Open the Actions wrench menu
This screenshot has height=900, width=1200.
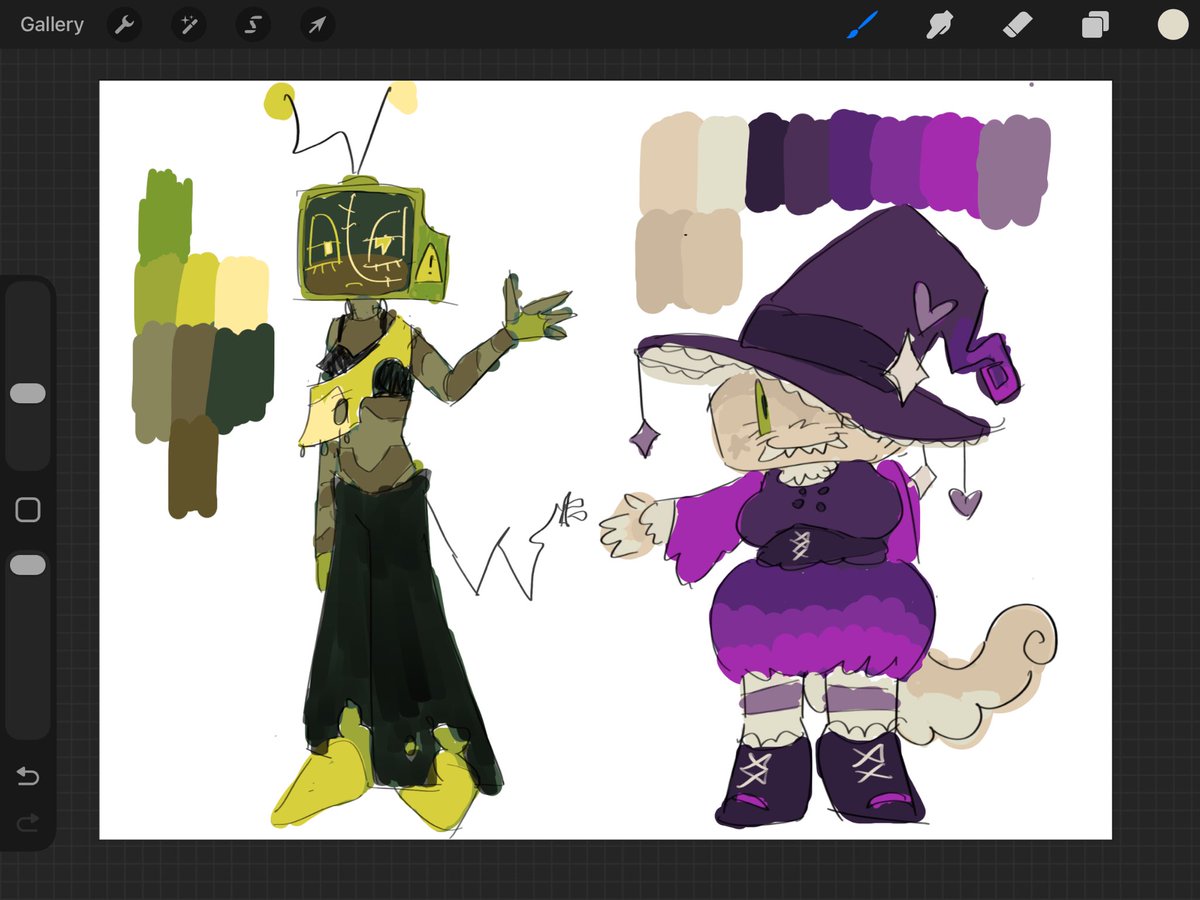(124, 25)
